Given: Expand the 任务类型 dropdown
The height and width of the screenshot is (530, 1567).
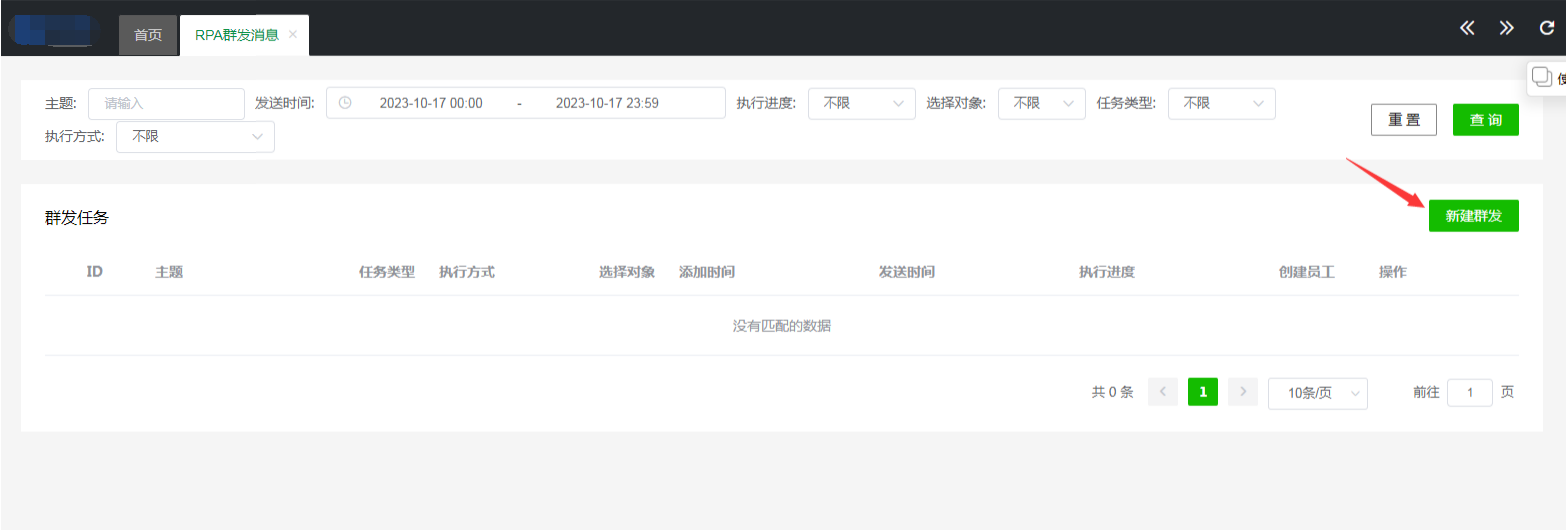Looking at the screenshot, I should pyautogui.click(x=1221, y=103).
